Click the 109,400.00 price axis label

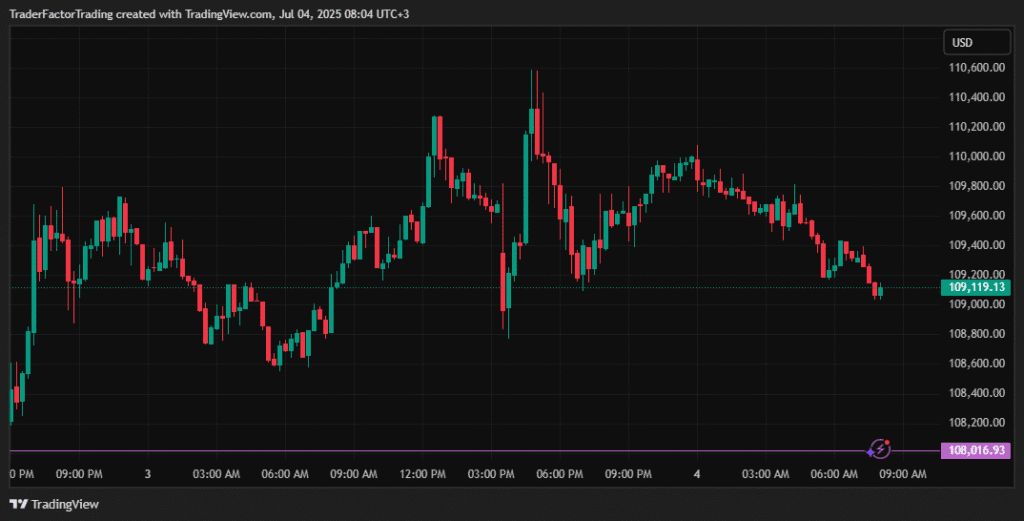[976, 245]
